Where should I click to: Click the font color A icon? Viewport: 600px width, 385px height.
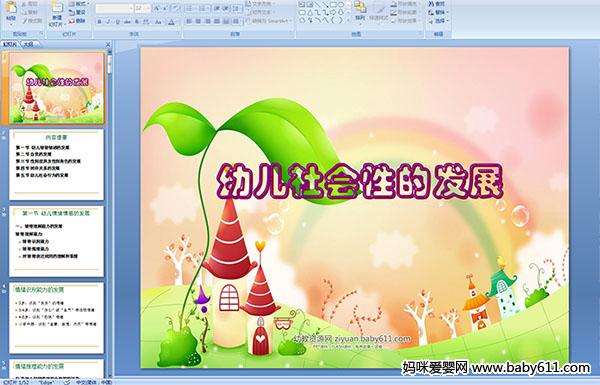[x=171, y=22]
